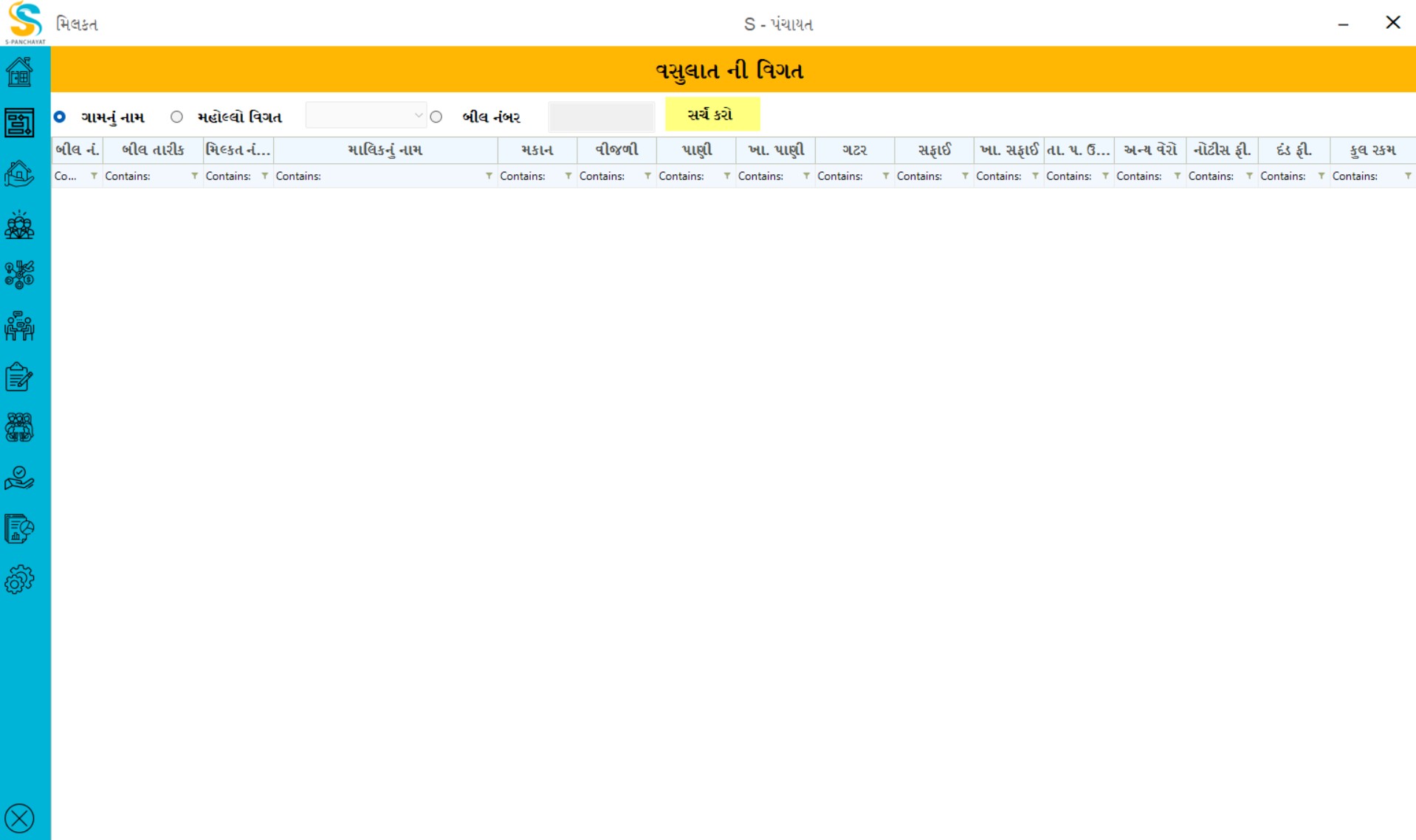Screen dimensions: 1416x840
Task: Click the બીલ નંબર text input box
Action: pyautogui.click(x=601, y=117)
